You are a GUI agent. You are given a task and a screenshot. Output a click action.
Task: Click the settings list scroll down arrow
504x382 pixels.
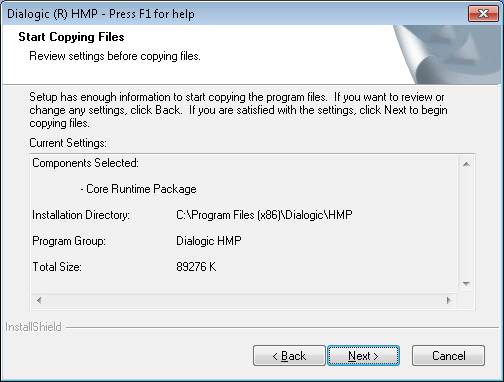pos(466,284)
